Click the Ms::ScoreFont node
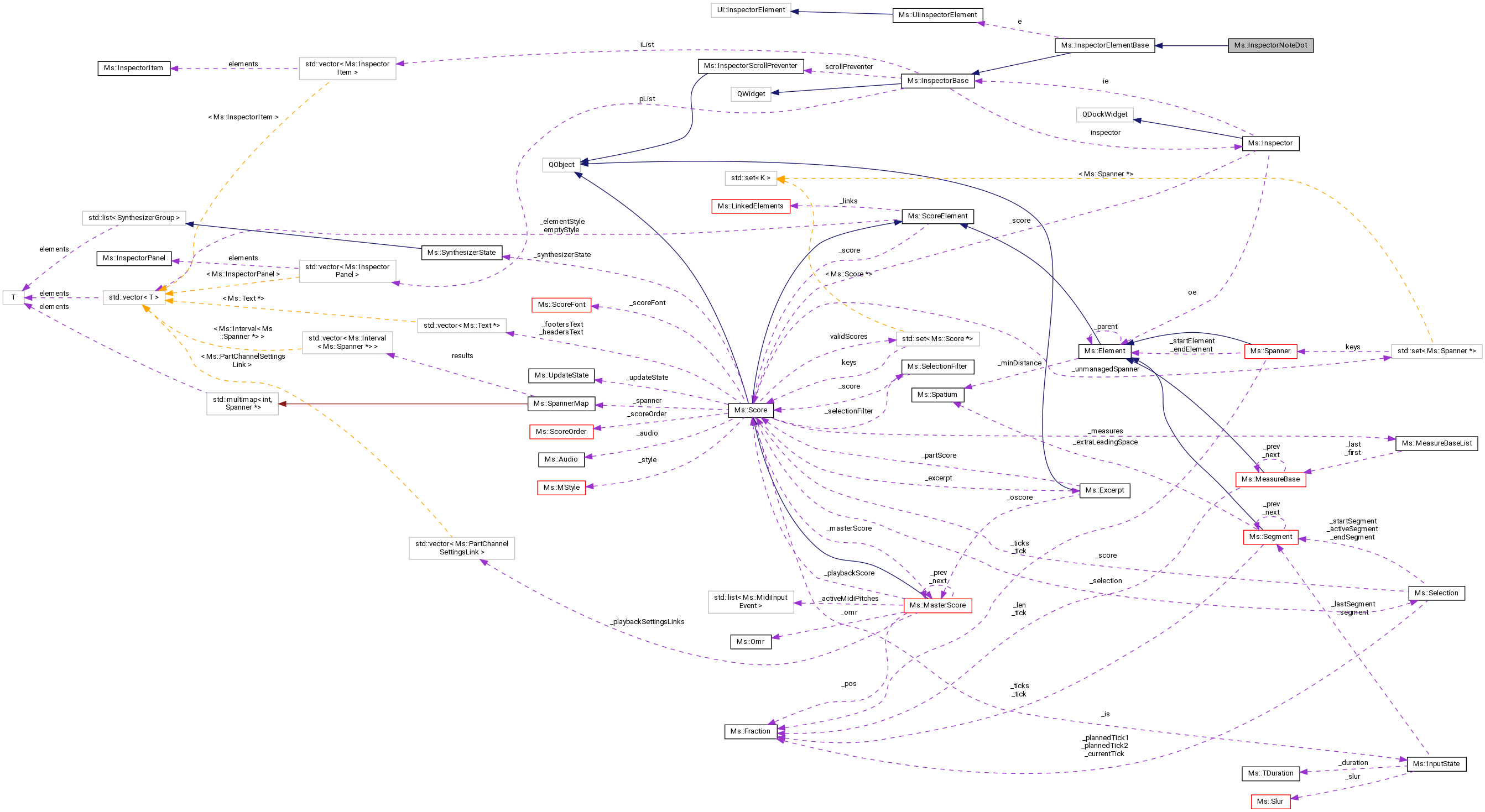Screen dimensions: 1485x812 (x=561, y=305)
